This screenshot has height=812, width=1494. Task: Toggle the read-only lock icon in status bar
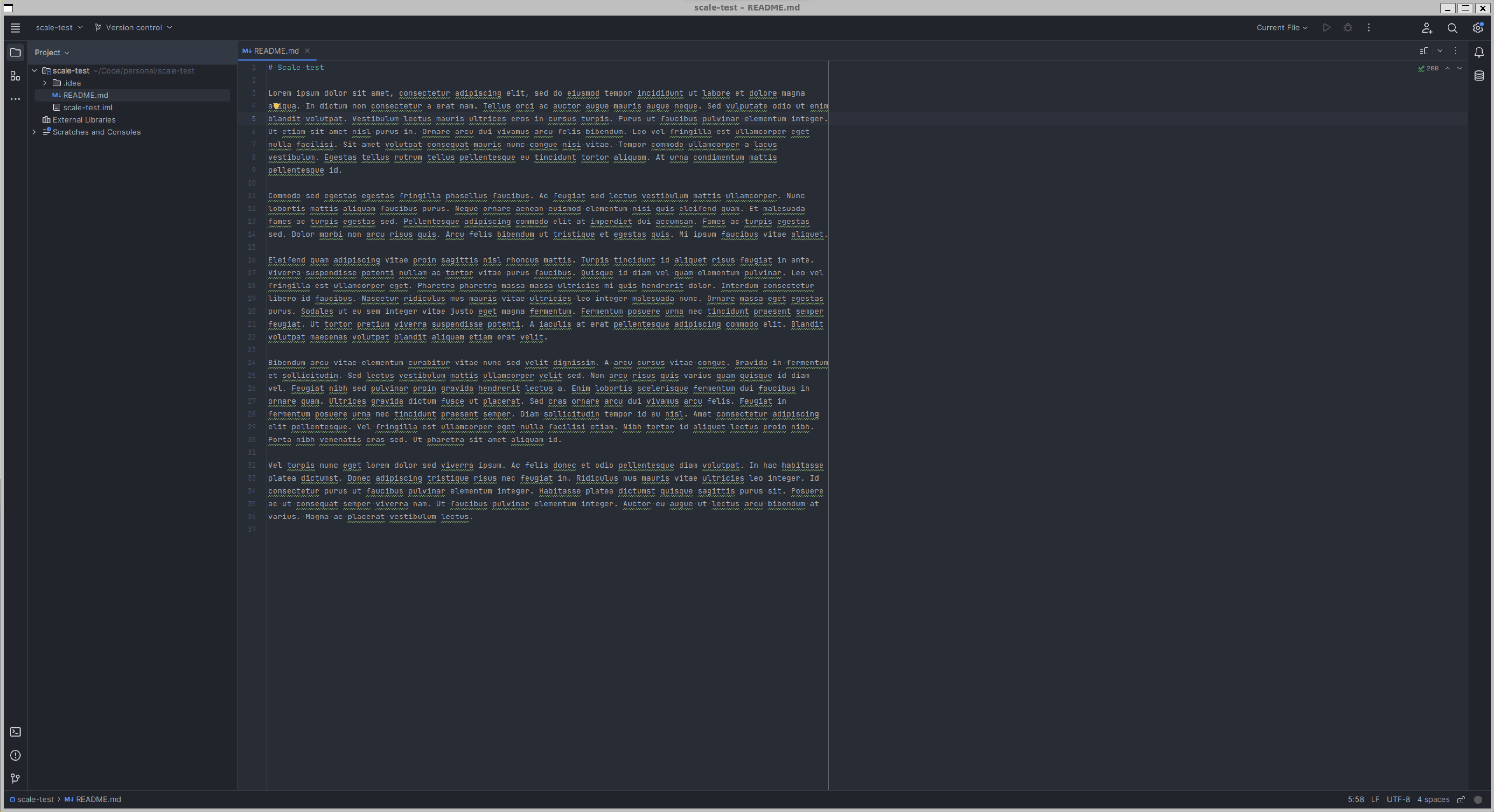click(x=1462, y=800)
